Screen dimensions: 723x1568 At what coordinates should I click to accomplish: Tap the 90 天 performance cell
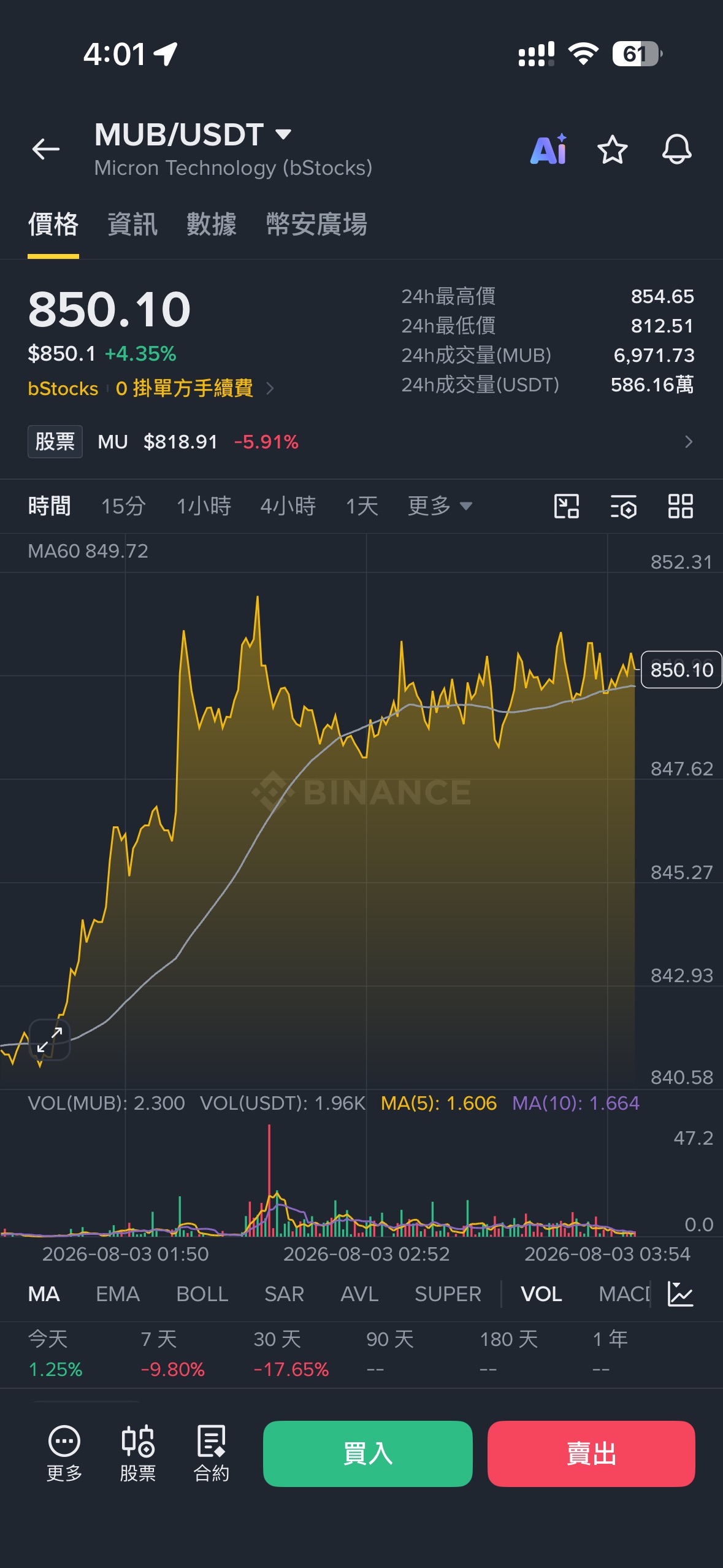pos(390,1354)
